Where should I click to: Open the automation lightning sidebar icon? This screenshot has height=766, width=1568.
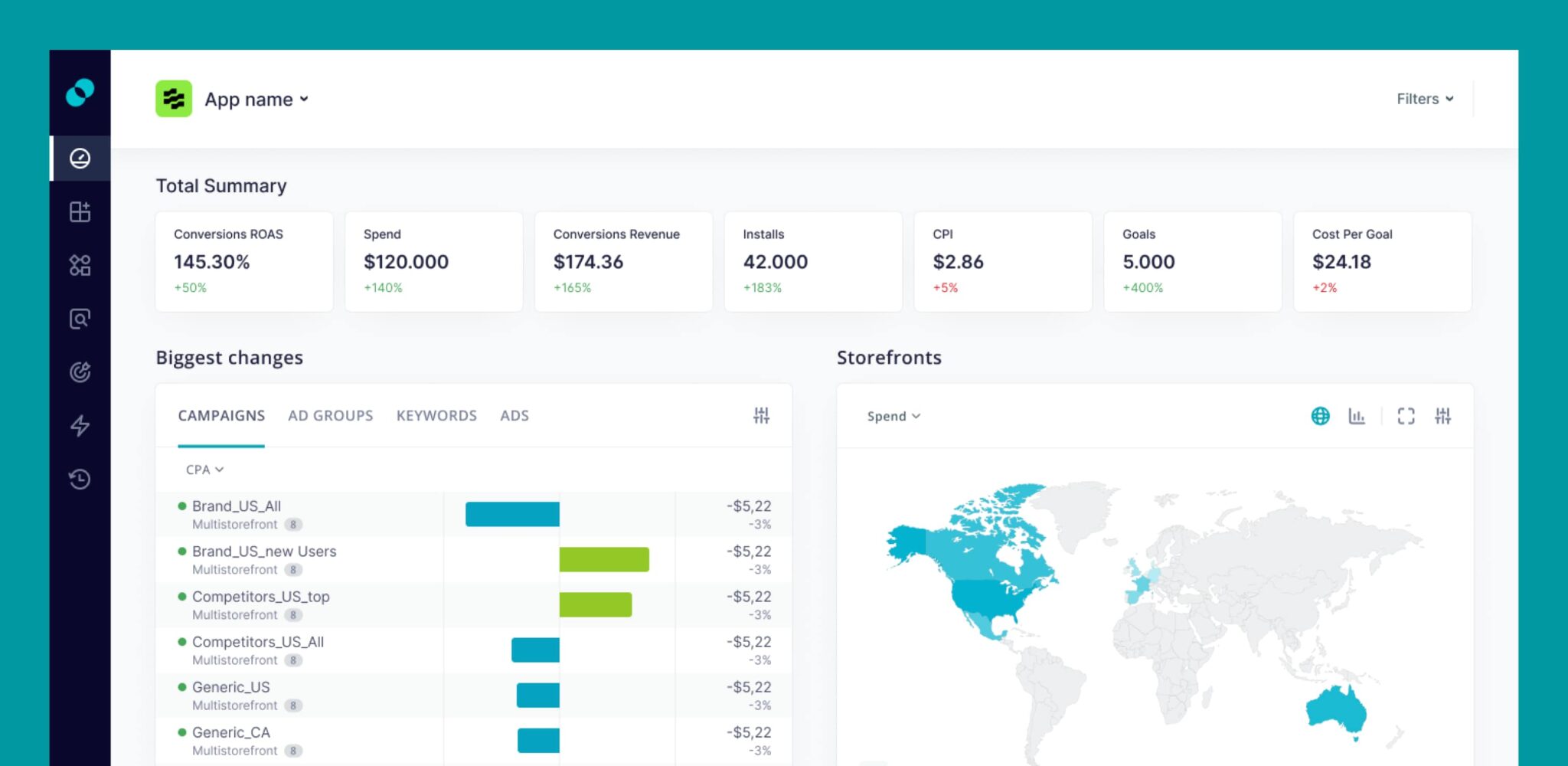point(80,426)
